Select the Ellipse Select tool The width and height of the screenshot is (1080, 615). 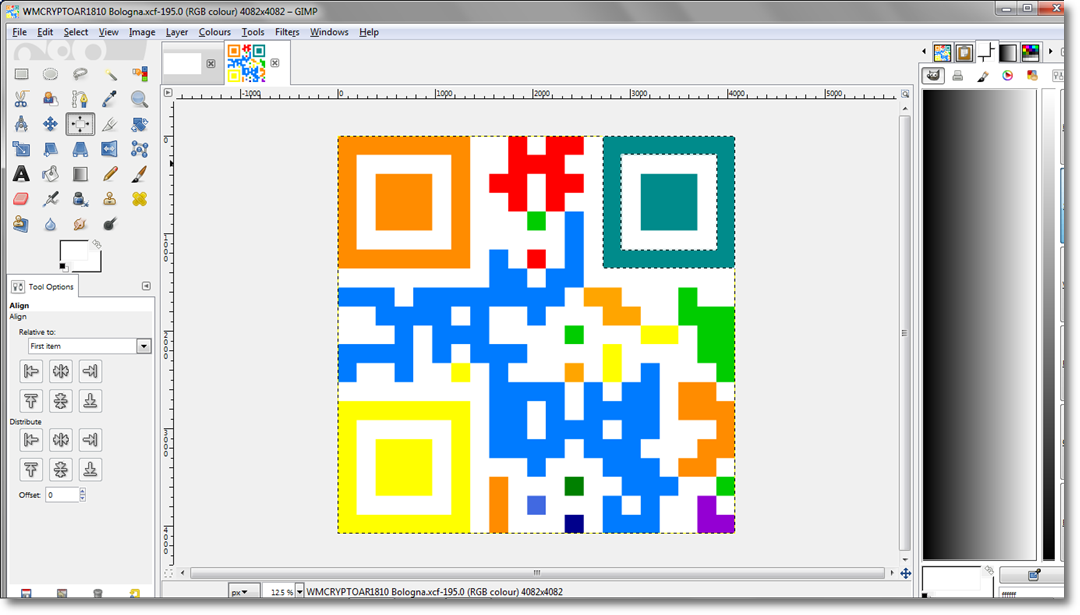pos(50,74)
